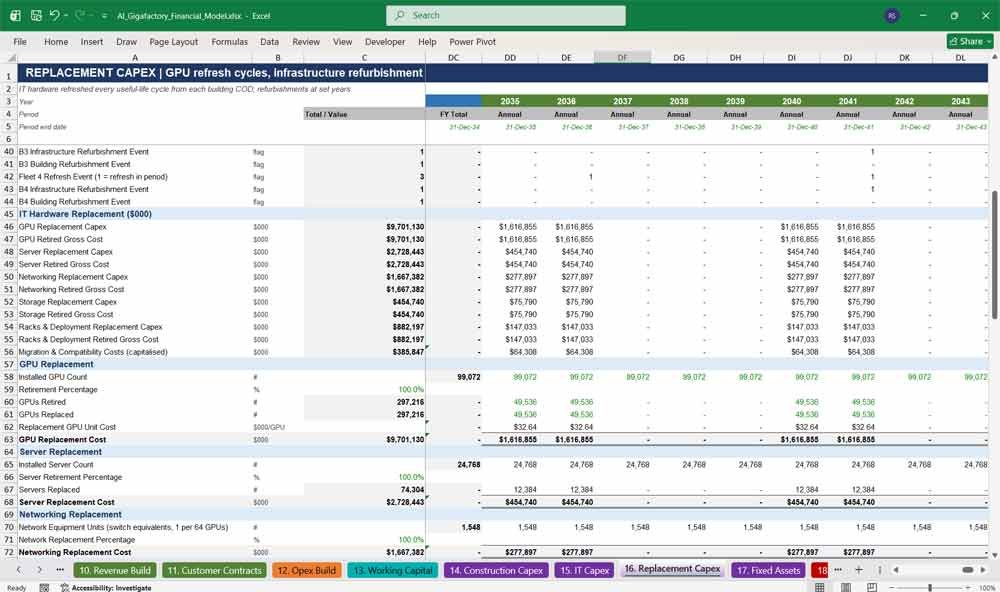This screenshot has width=1000, height=592.
Task: Click the ellipsis for more sheets on right
Action: coord(838,570)
